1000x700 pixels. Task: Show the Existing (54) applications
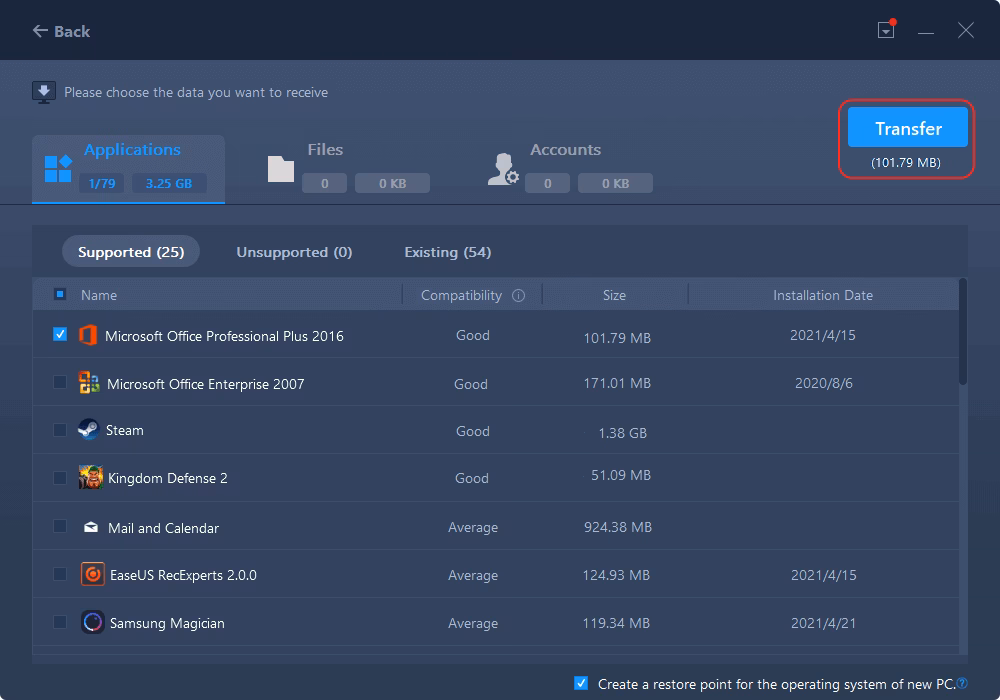[448, 252]
